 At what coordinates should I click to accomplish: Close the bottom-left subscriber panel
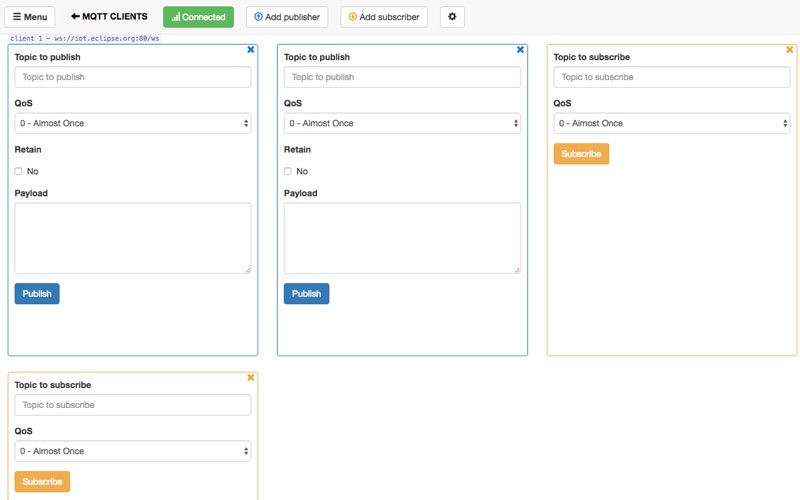pyautogui.click(x=251, y=378)
